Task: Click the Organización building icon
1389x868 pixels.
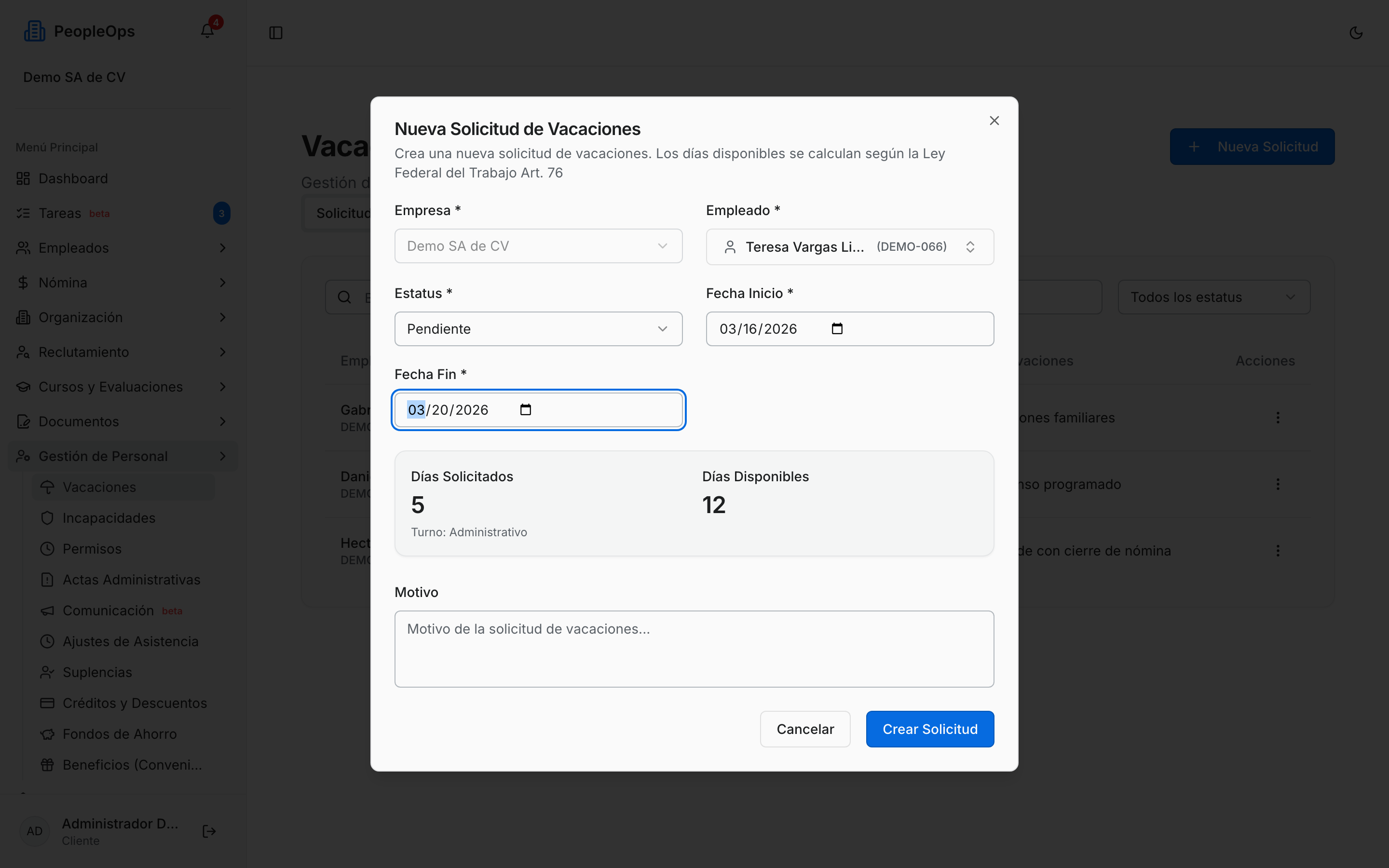Action: click(x=23, y=317)
